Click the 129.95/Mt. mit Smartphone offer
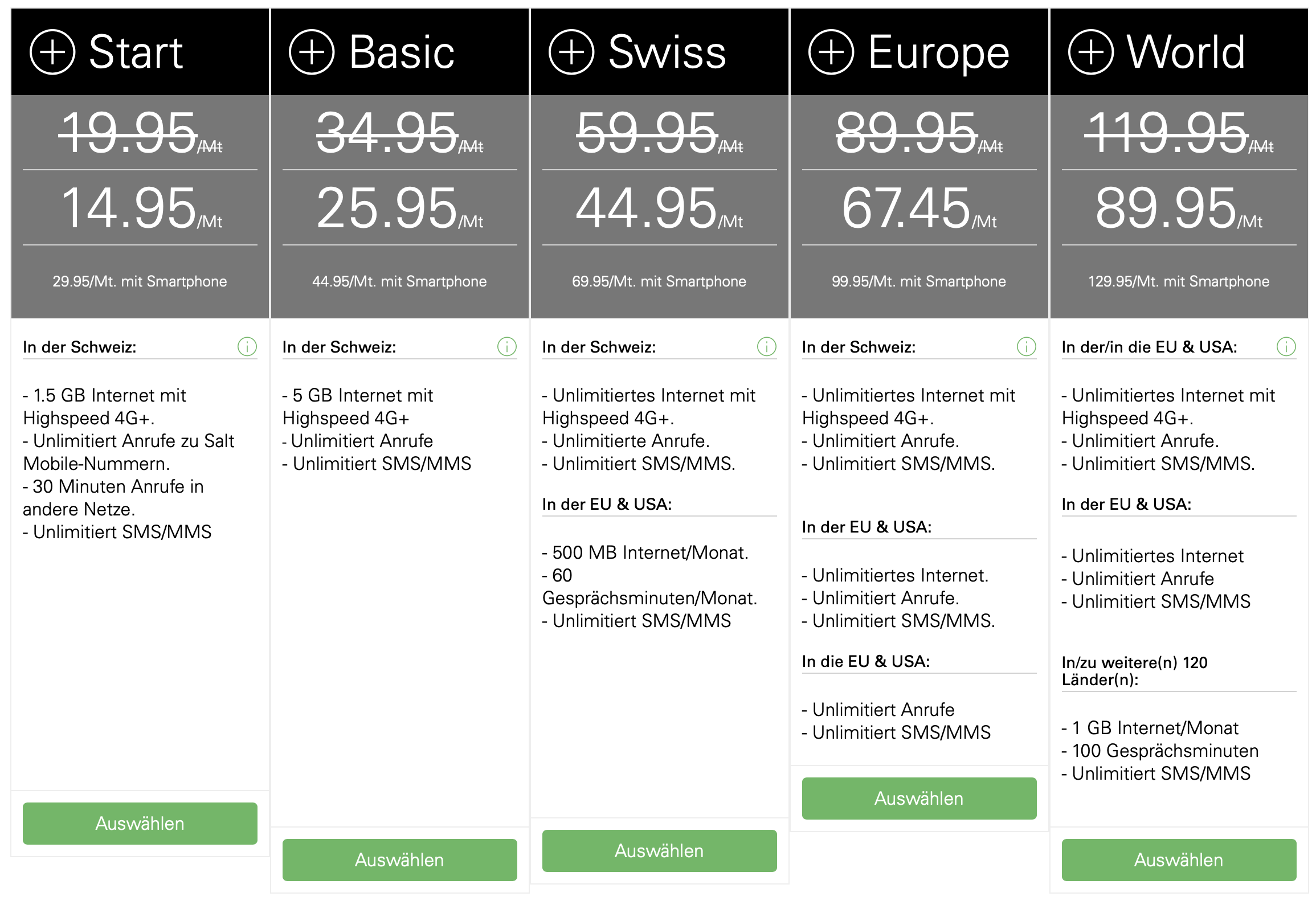Screen dimensions: 1316x909 1179,281
